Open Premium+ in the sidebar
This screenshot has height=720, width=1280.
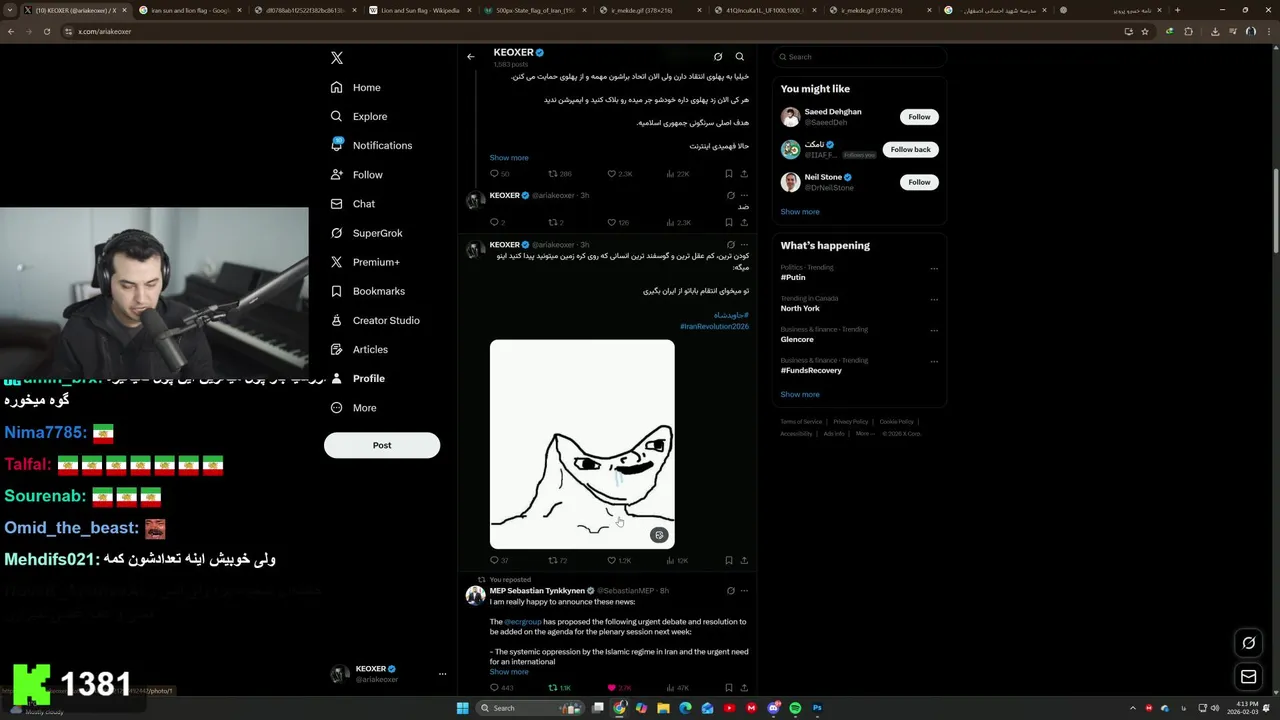tap(365, 262)
